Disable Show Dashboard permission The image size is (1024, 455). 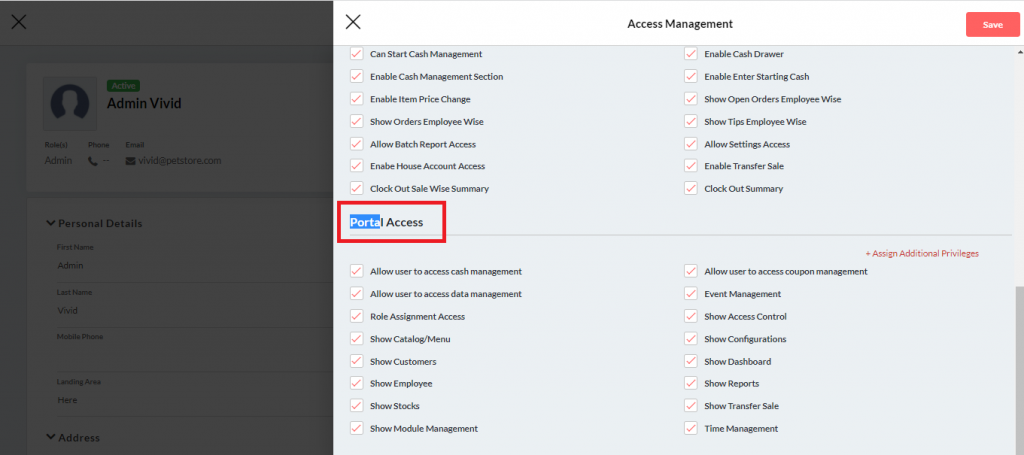tap(691, 361)
